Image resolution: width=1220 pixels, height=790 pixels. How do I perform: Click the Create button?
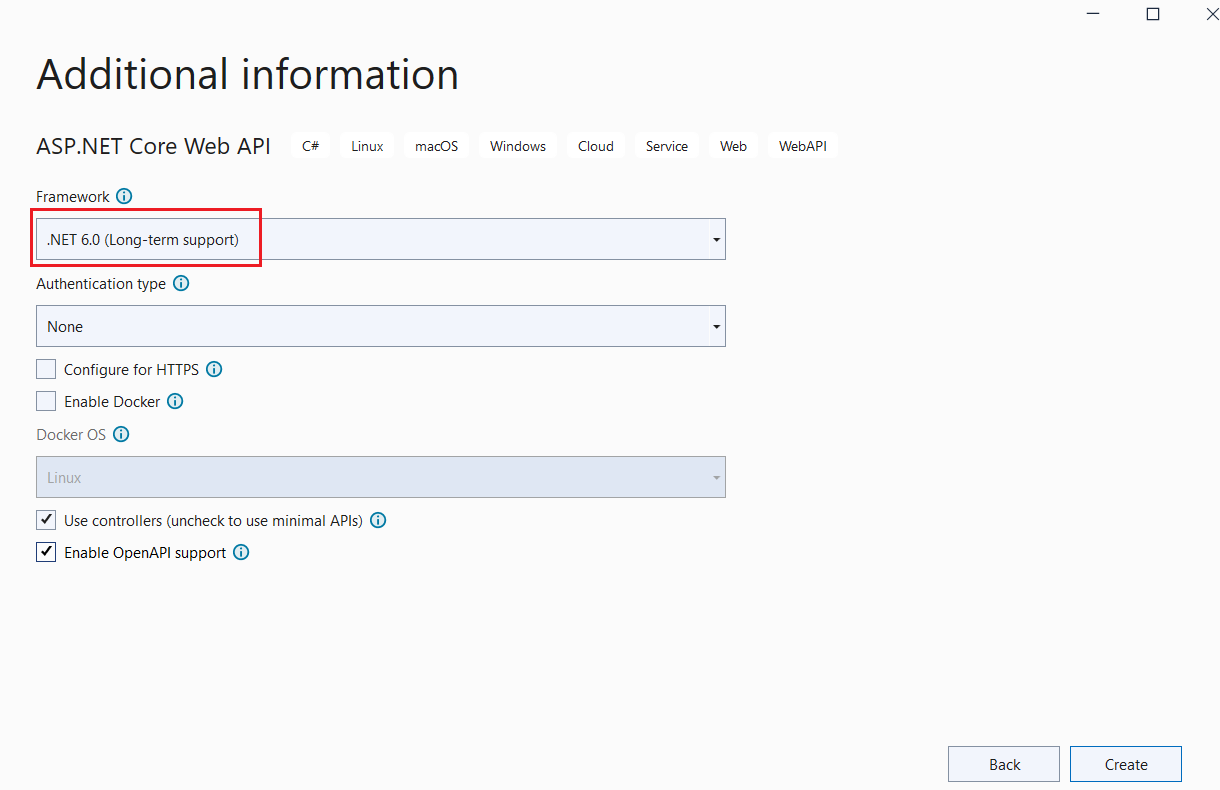1125,764
